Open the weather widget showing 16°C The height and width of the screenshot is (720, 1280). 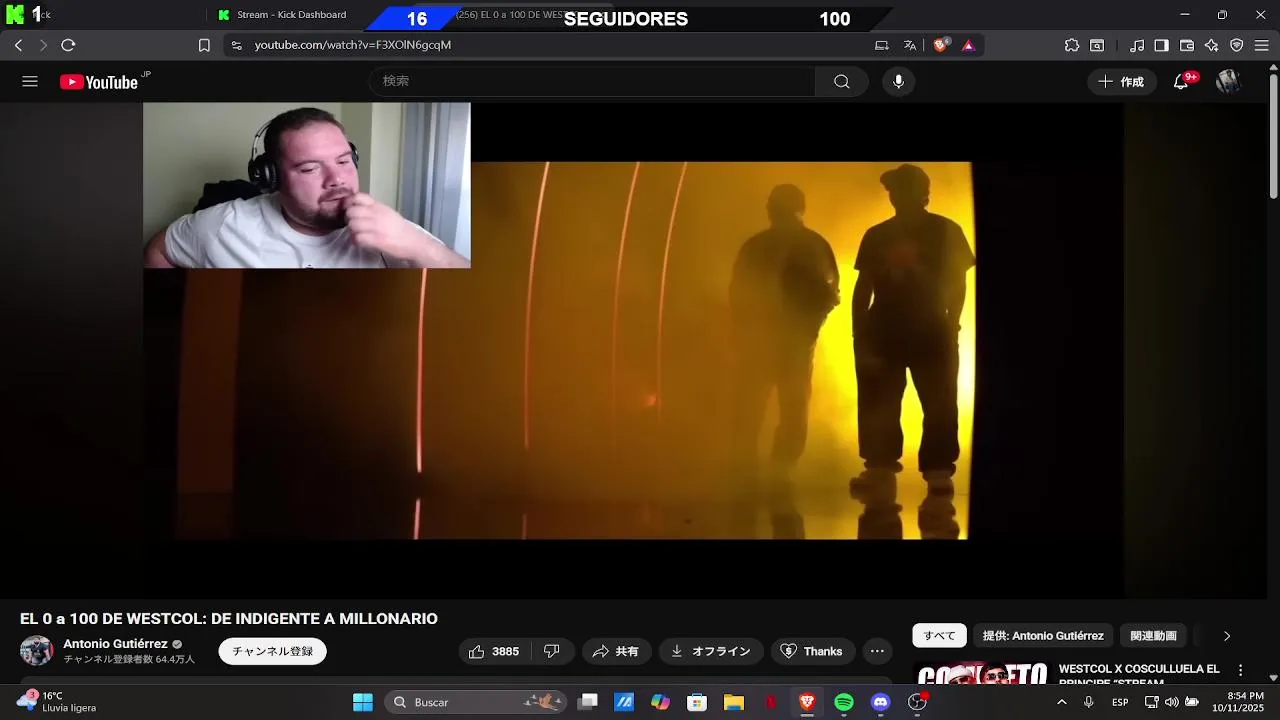58,702
